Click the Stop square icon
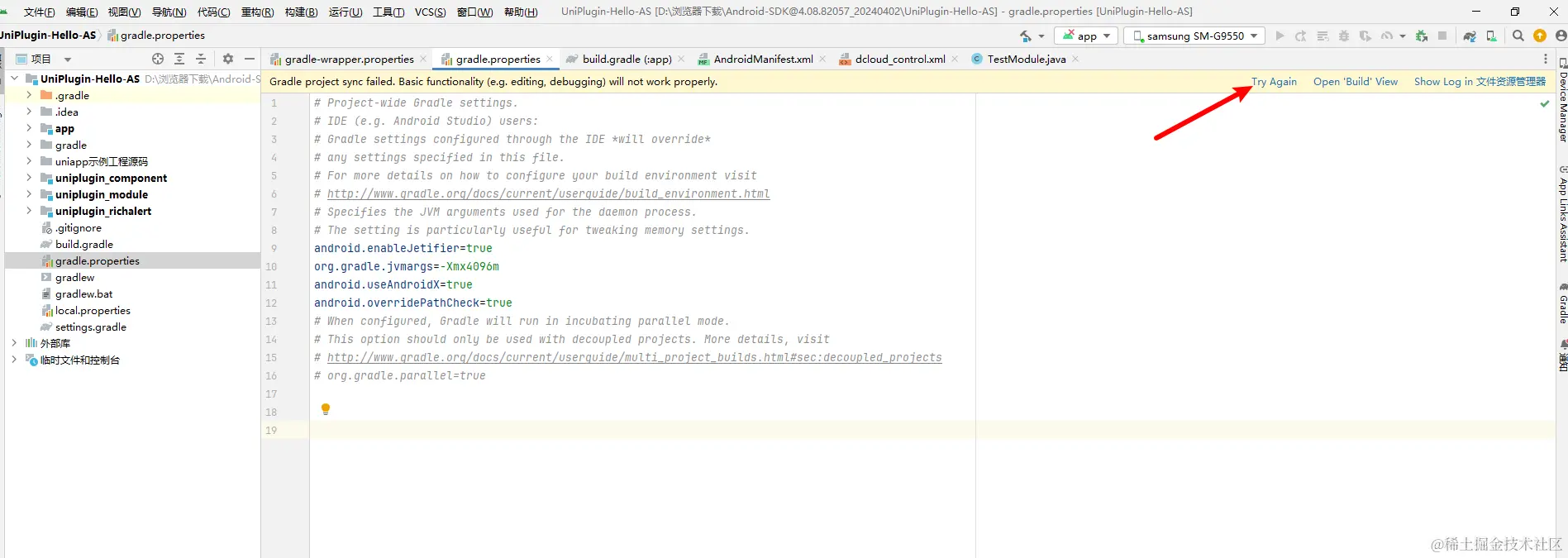The height and width of the screenshot is (558, 1568). click(x=1442, y=36)
